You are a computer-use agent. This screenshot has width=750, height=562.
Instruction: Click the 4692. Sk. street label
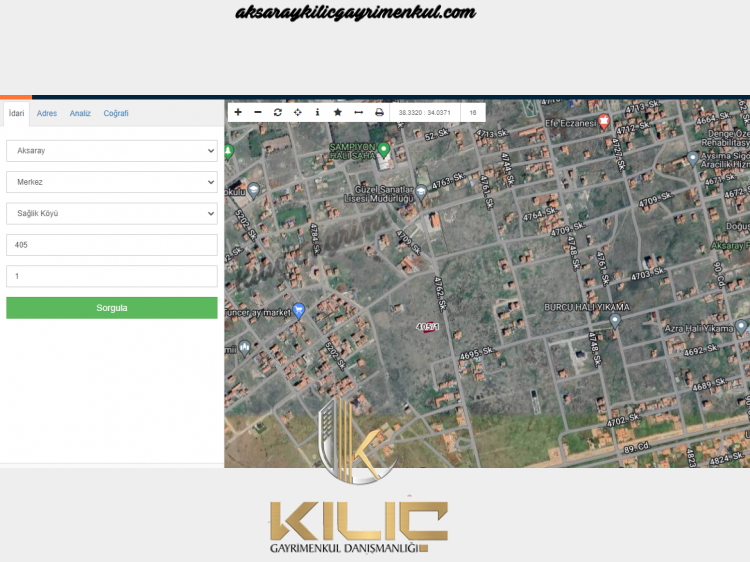[x=701, y=350]
